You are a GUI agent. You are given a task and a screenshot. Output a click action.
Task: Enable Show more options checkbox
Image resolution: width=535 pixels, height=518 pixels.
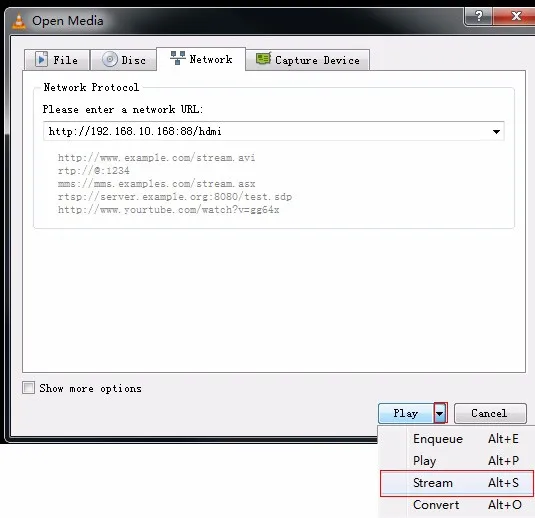28,388
